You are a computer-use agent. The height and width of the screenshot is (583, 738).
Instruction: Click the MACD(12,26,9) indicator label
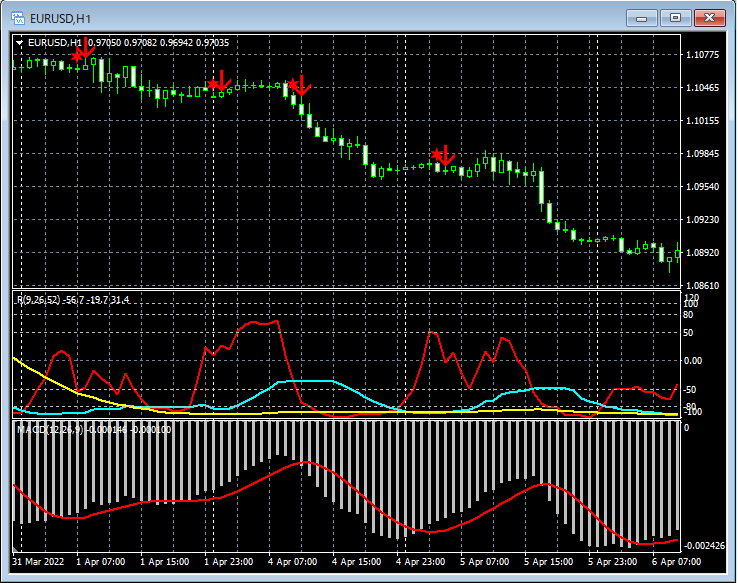pyautogui.click(x=50, y=429)
